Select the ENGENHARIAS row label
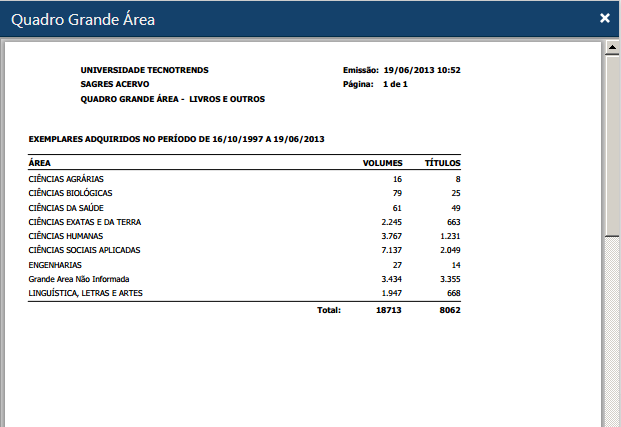Image resolution: width=621 pixels, height=427 pixels. pos(55,264)
